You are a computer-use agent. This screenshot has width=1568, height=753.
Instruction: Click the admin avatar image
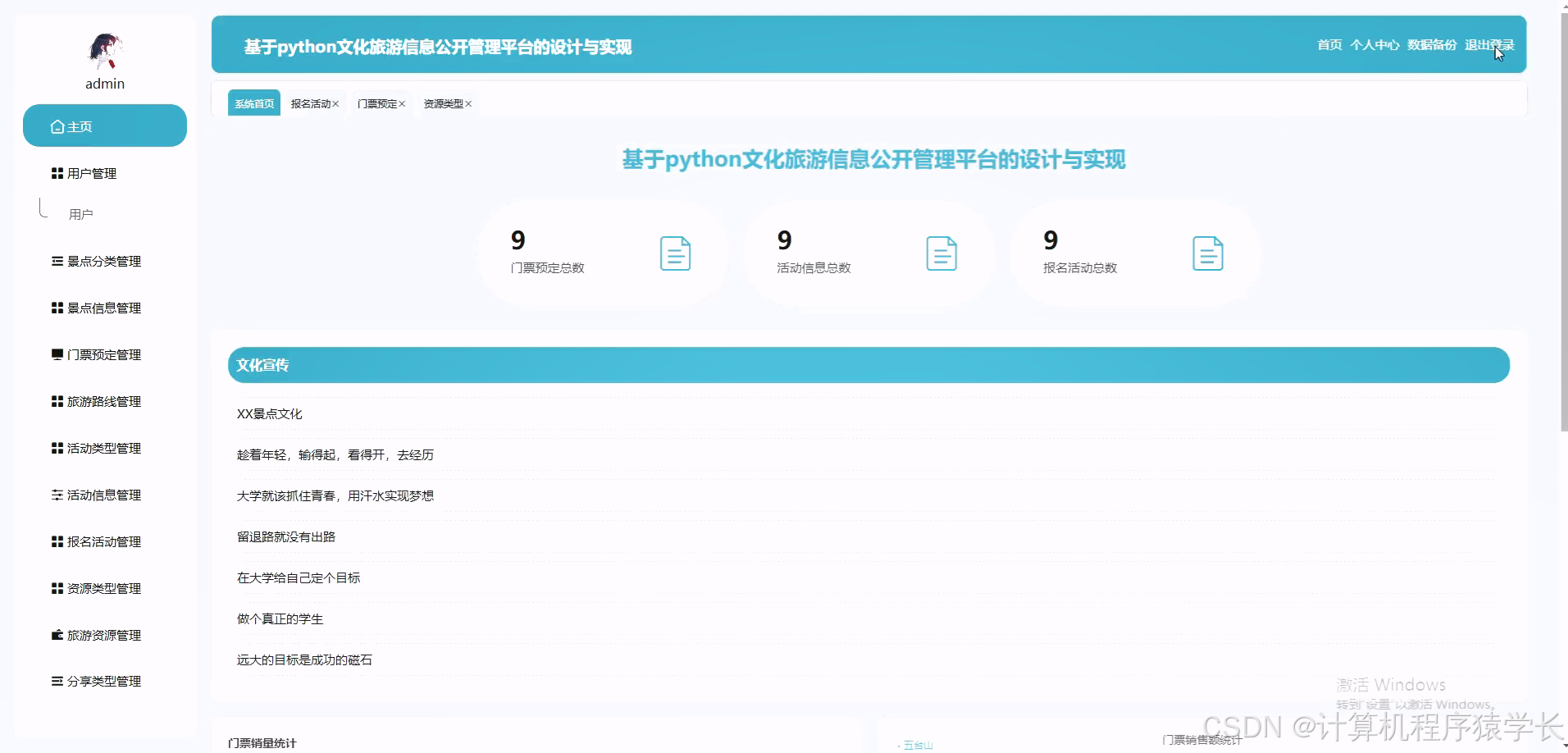coord(105,51)
